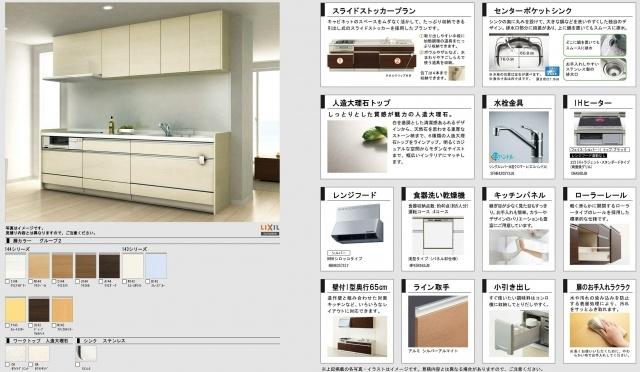Click the センターポケットシンク heading
This screenshot has width=640, height=372.
pyautogui.click(x=533, y=11)
